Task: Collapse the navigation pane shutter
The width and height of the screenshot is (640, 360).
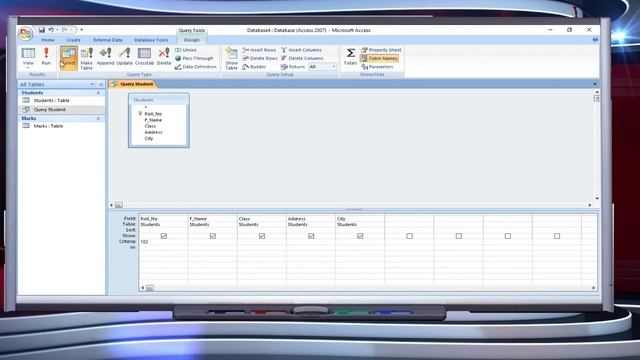Action: point(101,84)
